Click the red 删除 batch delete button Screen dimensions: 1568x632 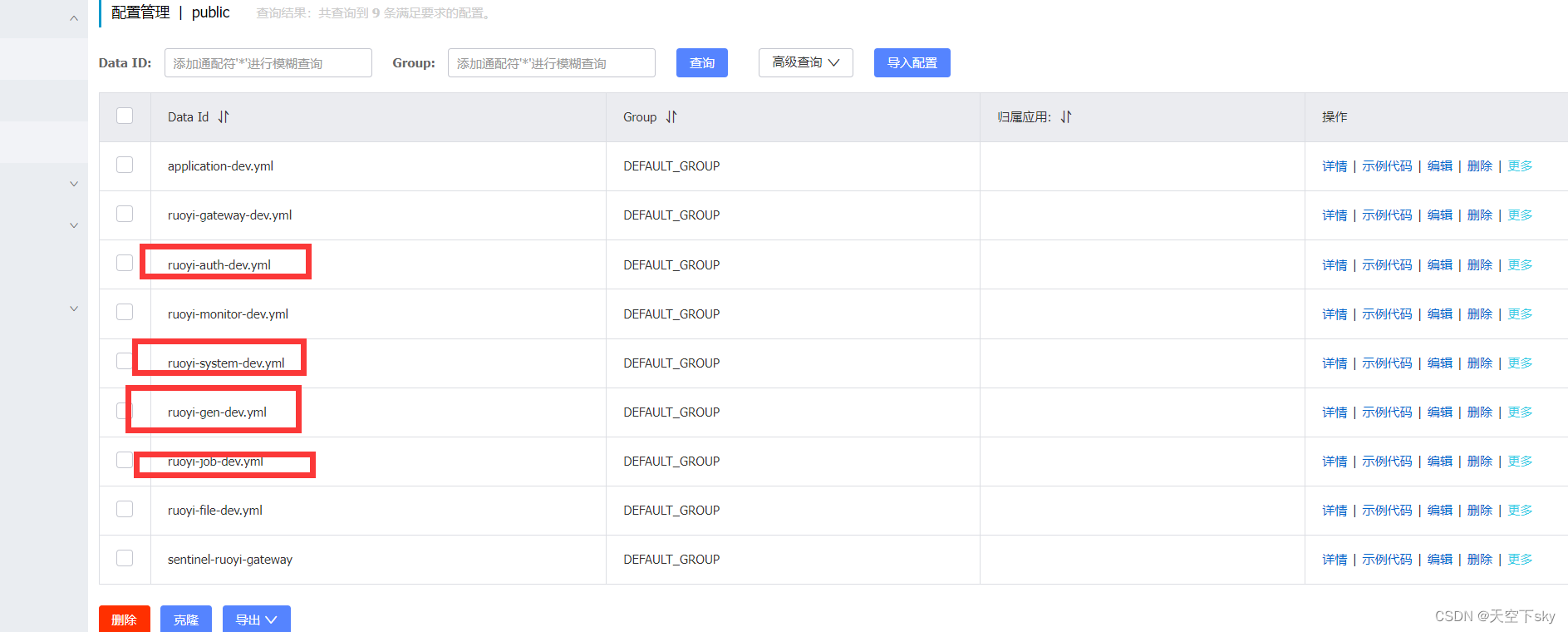point(124,620)
